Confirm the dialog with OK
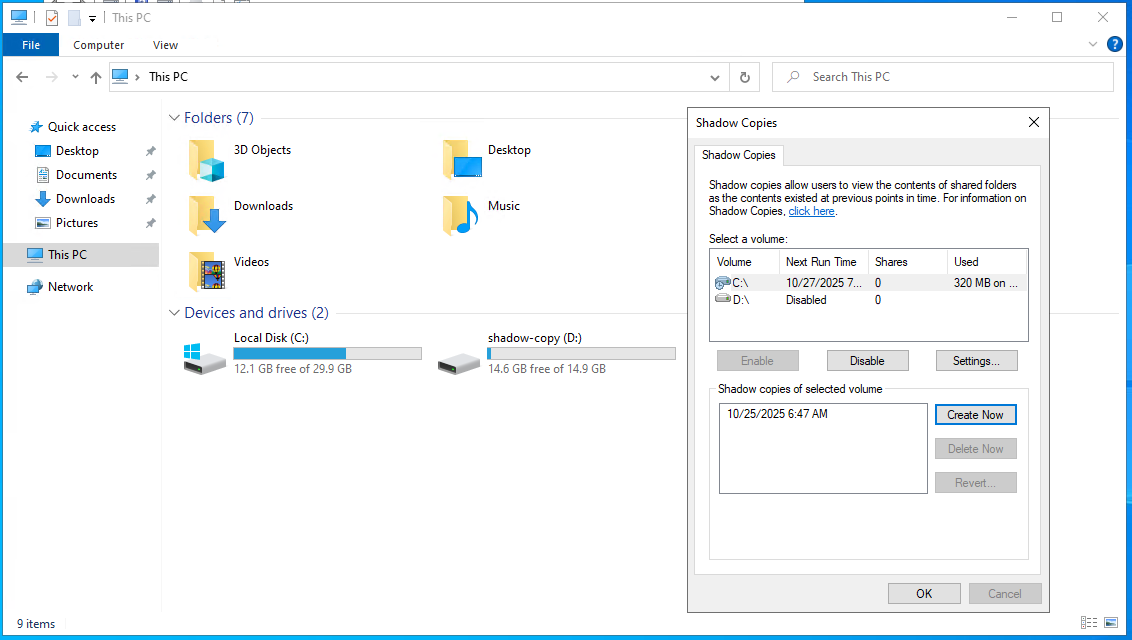1132x640 pixels. (x=924, y=594)
